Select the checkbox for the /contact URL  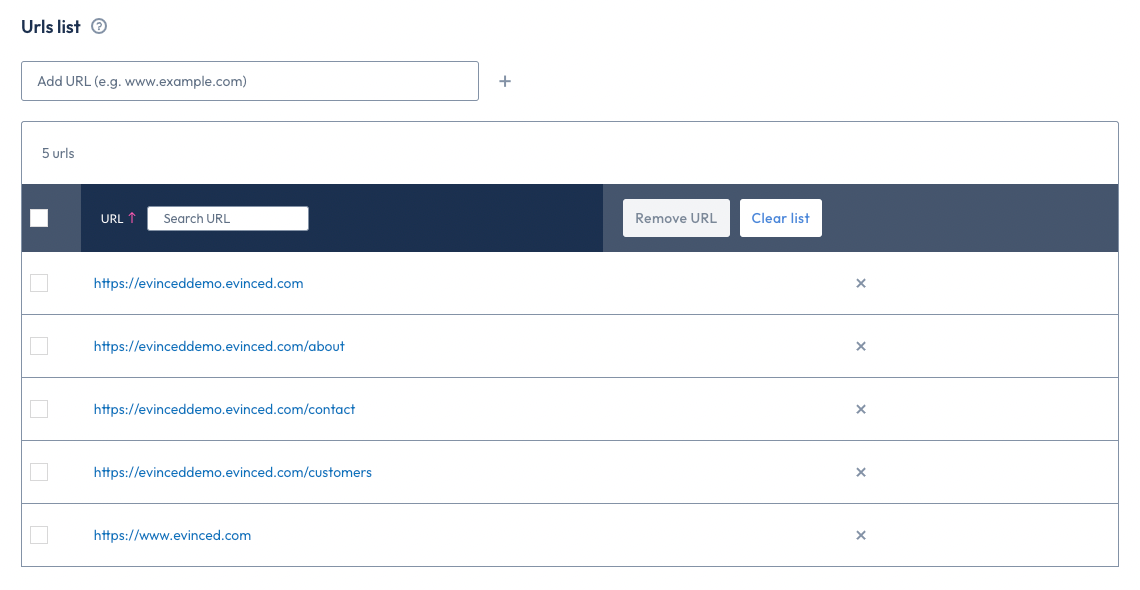(39, 409)
